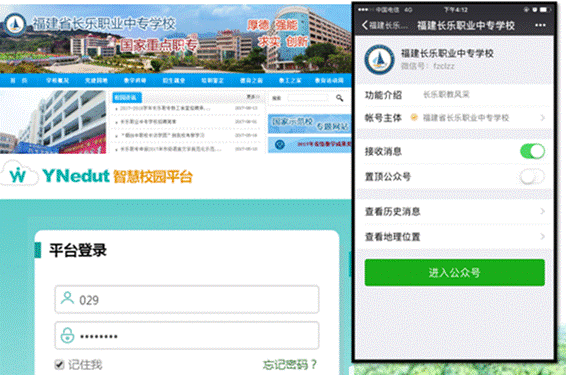Screen dimensions: 566x375
Task: Click the user icon in the username field
Action: 67,298
